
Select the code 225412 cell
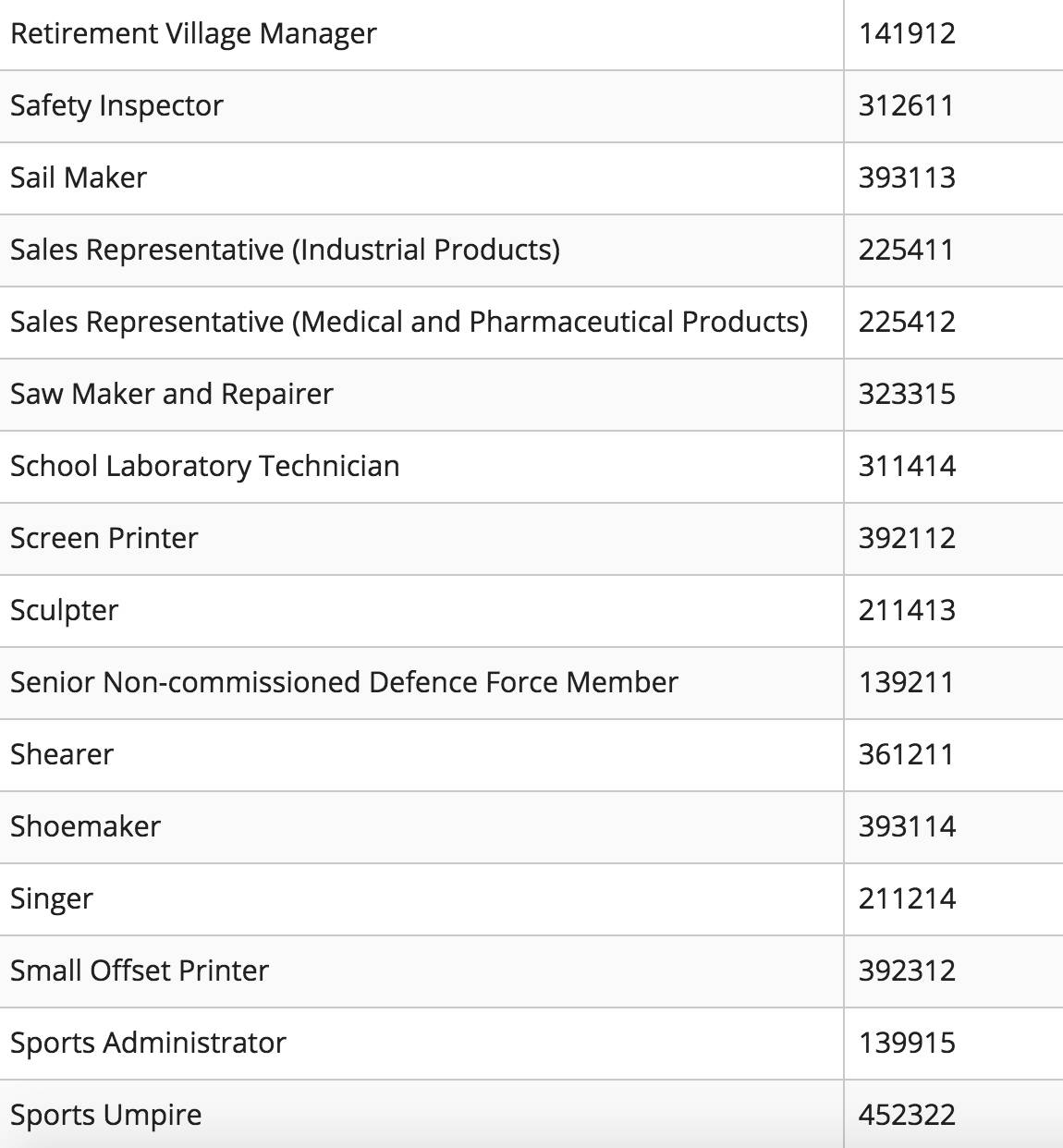pyautogui.click(x=907, y=322)
